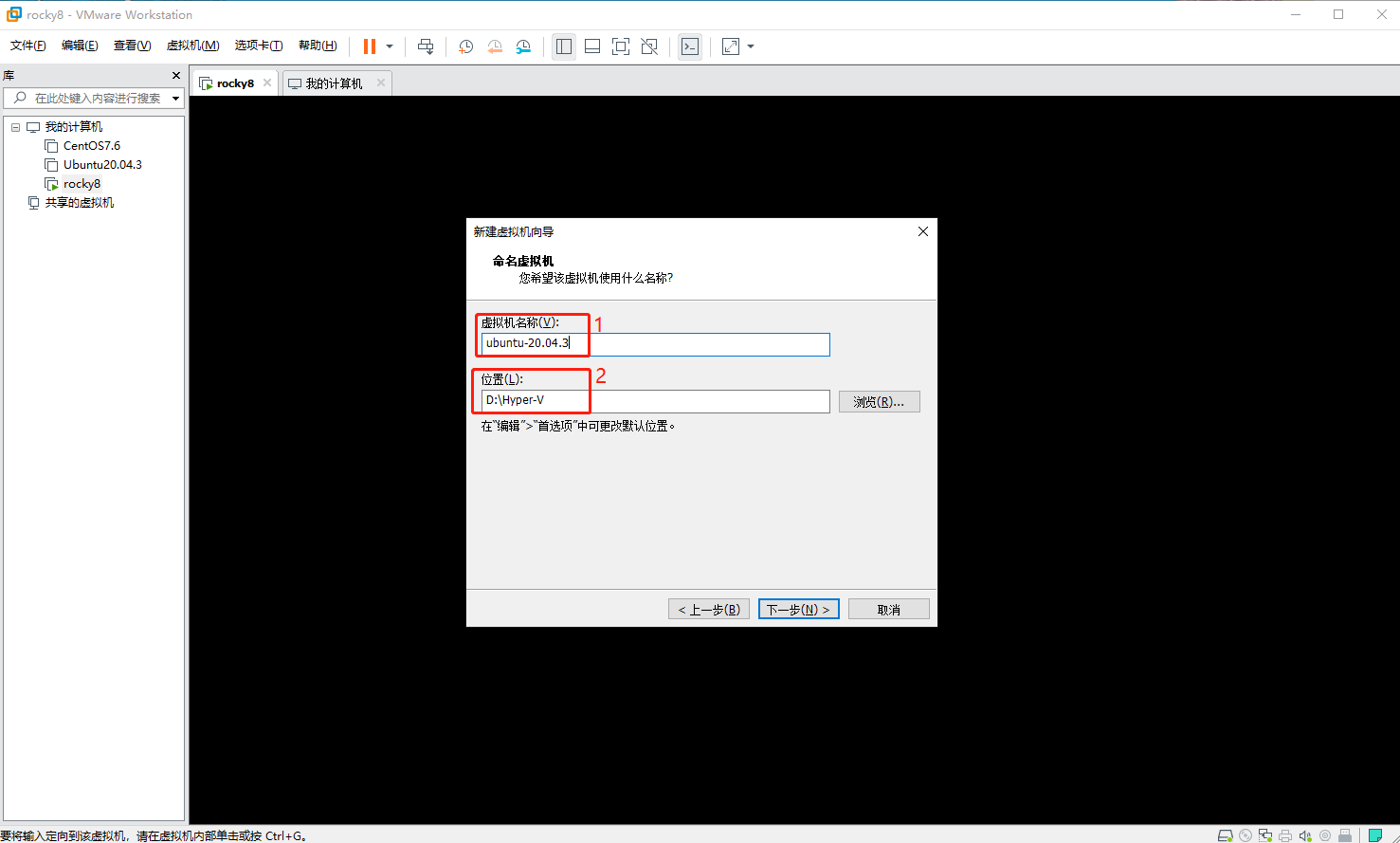This screenshot has width=1400, height=843.
Task: Enter full screen mode icon
Action: (x=621, y=46)
